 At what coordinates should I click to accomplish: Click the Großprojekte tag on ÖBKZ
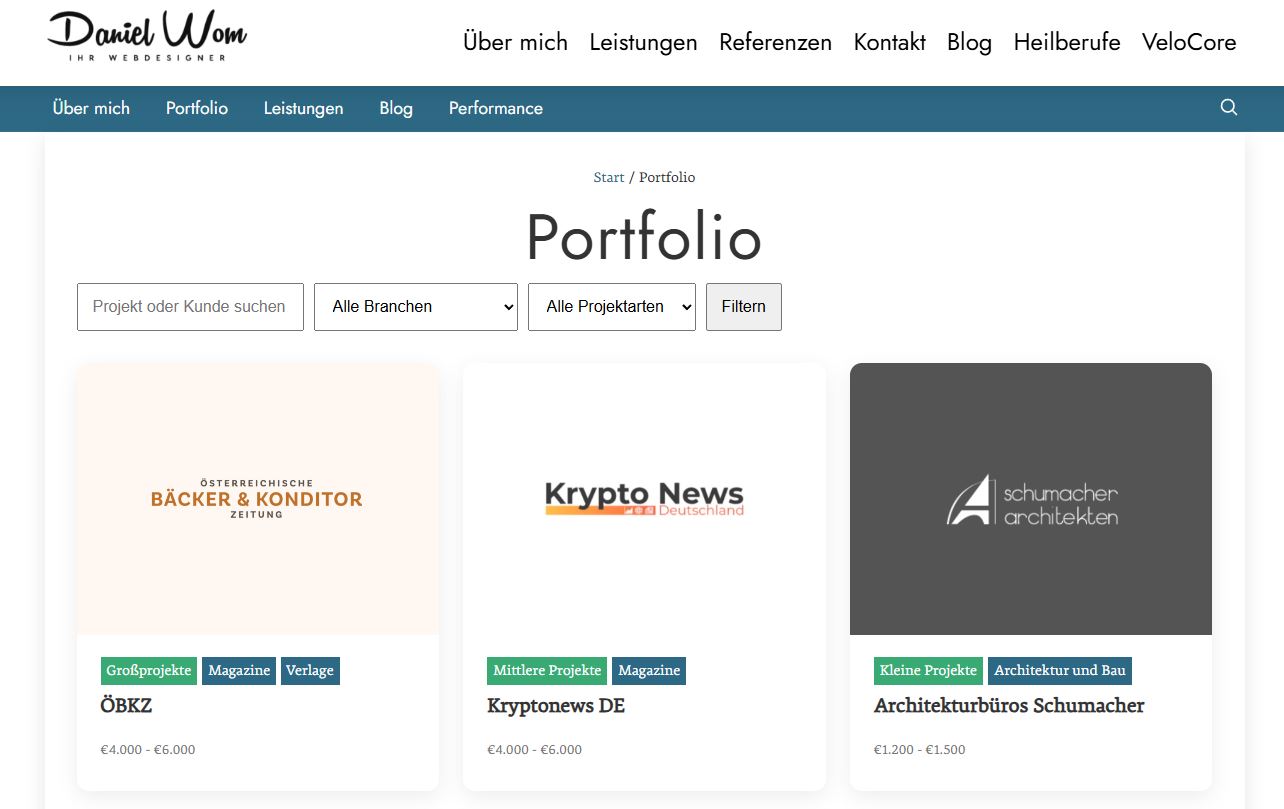pos(149,670)
